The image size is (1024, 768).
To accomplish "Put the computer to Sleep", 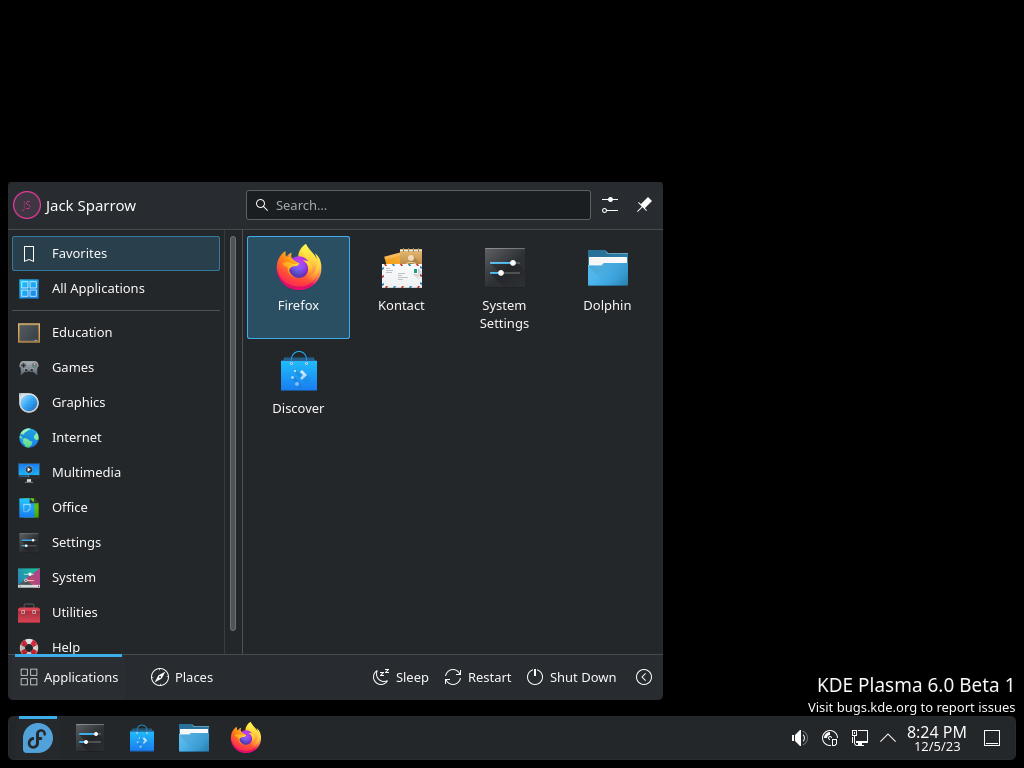I will (x=400, y=677).
